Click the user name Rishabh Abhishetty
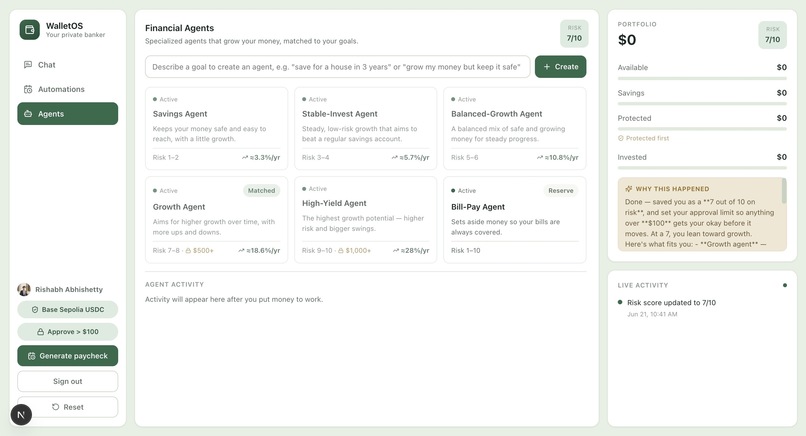 point(69,289)
